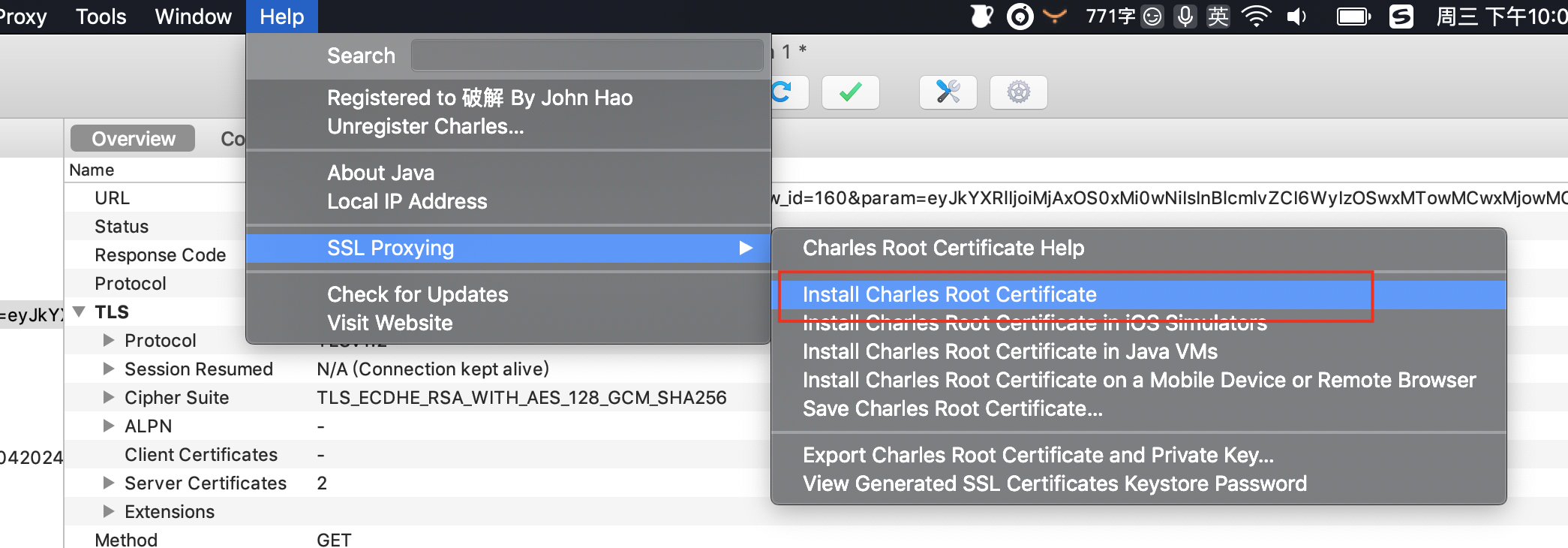Click the date and time in menu bar

1501,17
